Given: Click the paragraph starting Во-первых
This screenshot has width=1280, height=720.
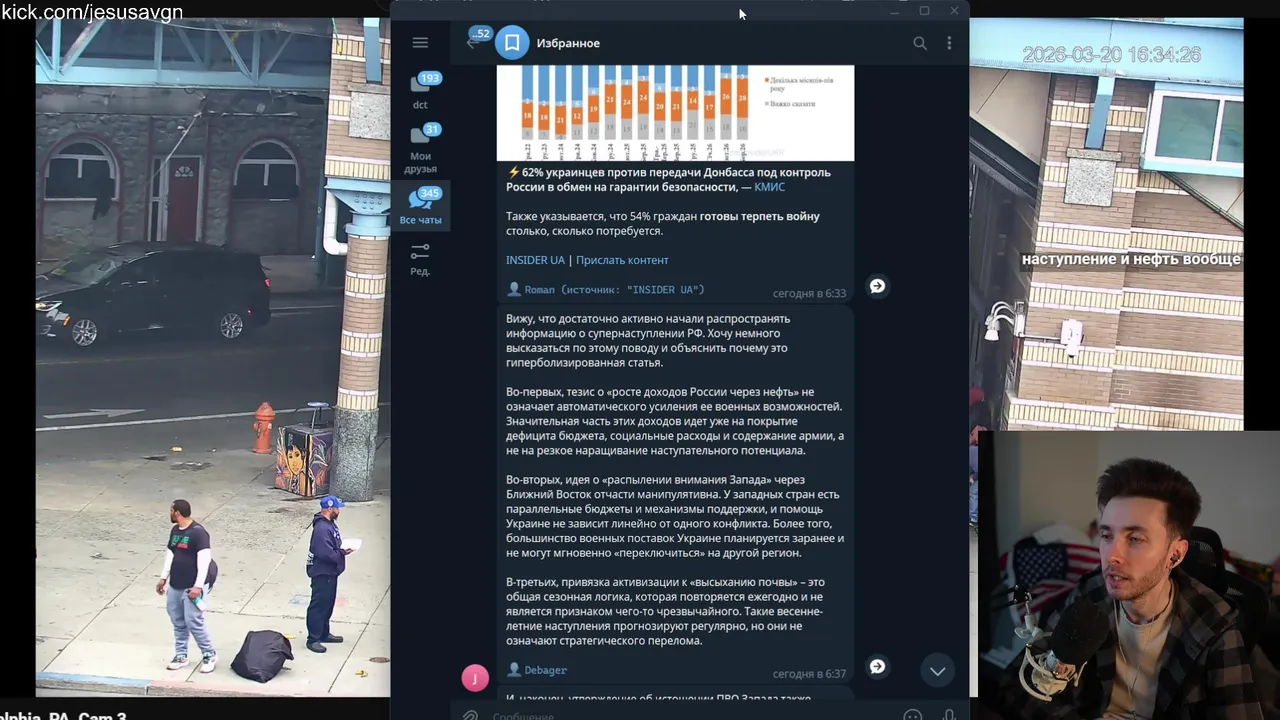Looking at the screenshot, I should pos(675,421).
